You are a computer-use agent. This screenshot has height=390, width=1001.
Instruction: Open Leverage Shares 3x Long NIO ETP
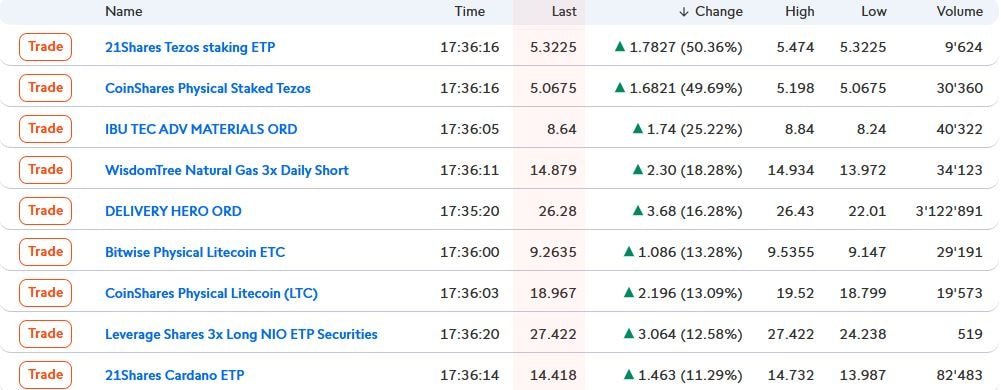point(241,334)
